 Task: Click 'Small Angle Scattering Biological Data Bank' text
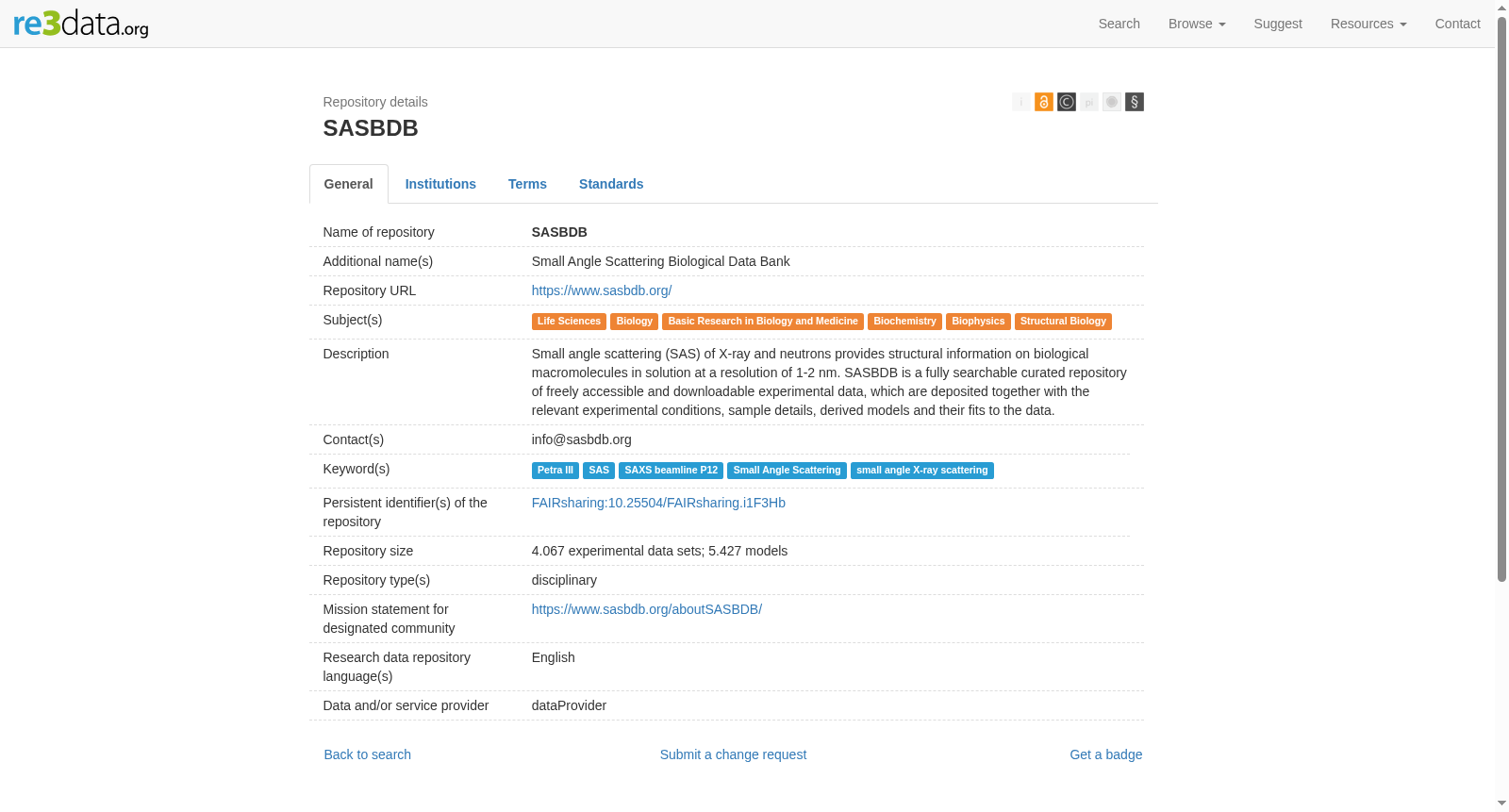661,261
